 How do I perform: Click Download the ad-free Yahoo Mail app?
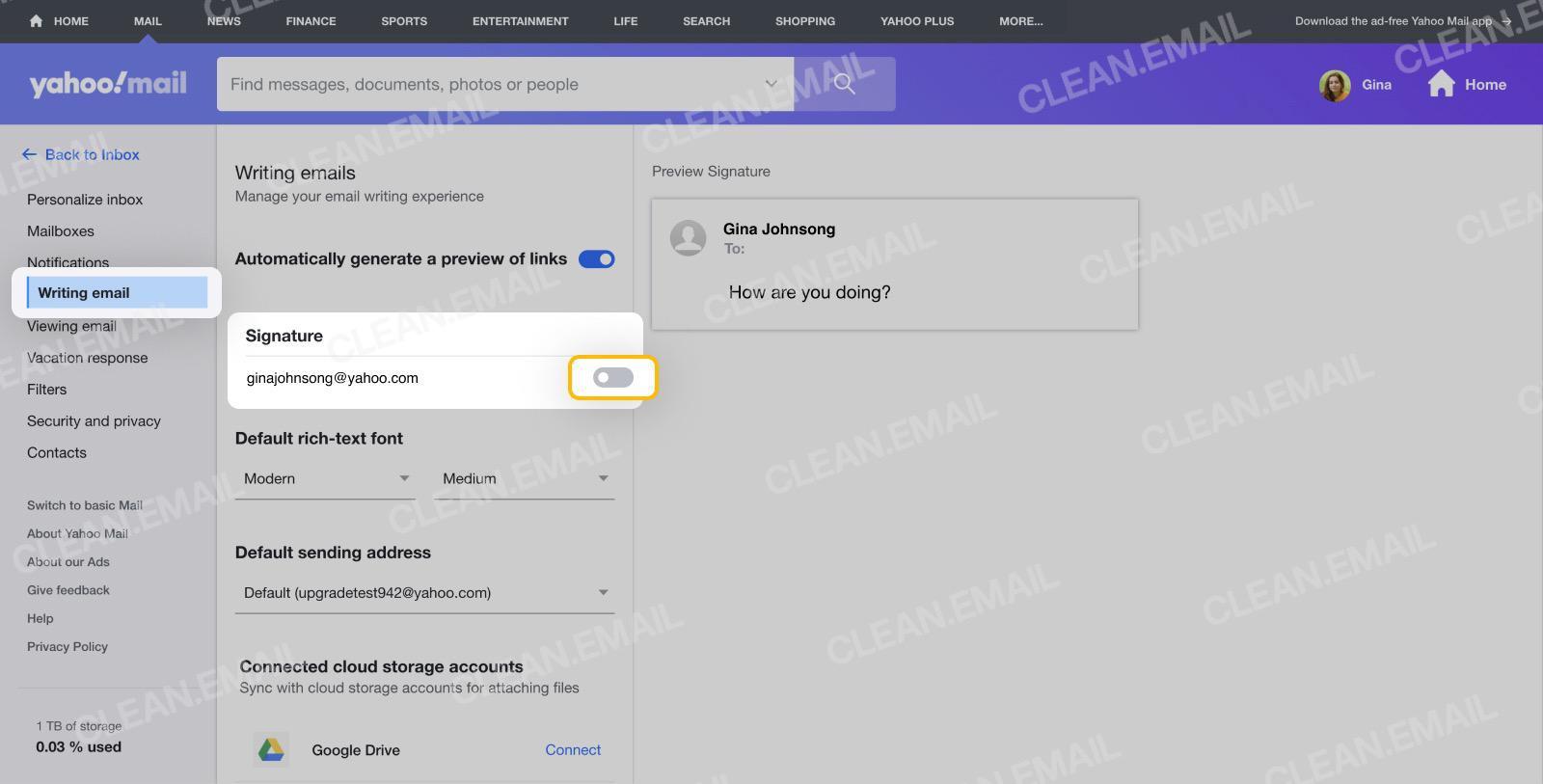1393,21
